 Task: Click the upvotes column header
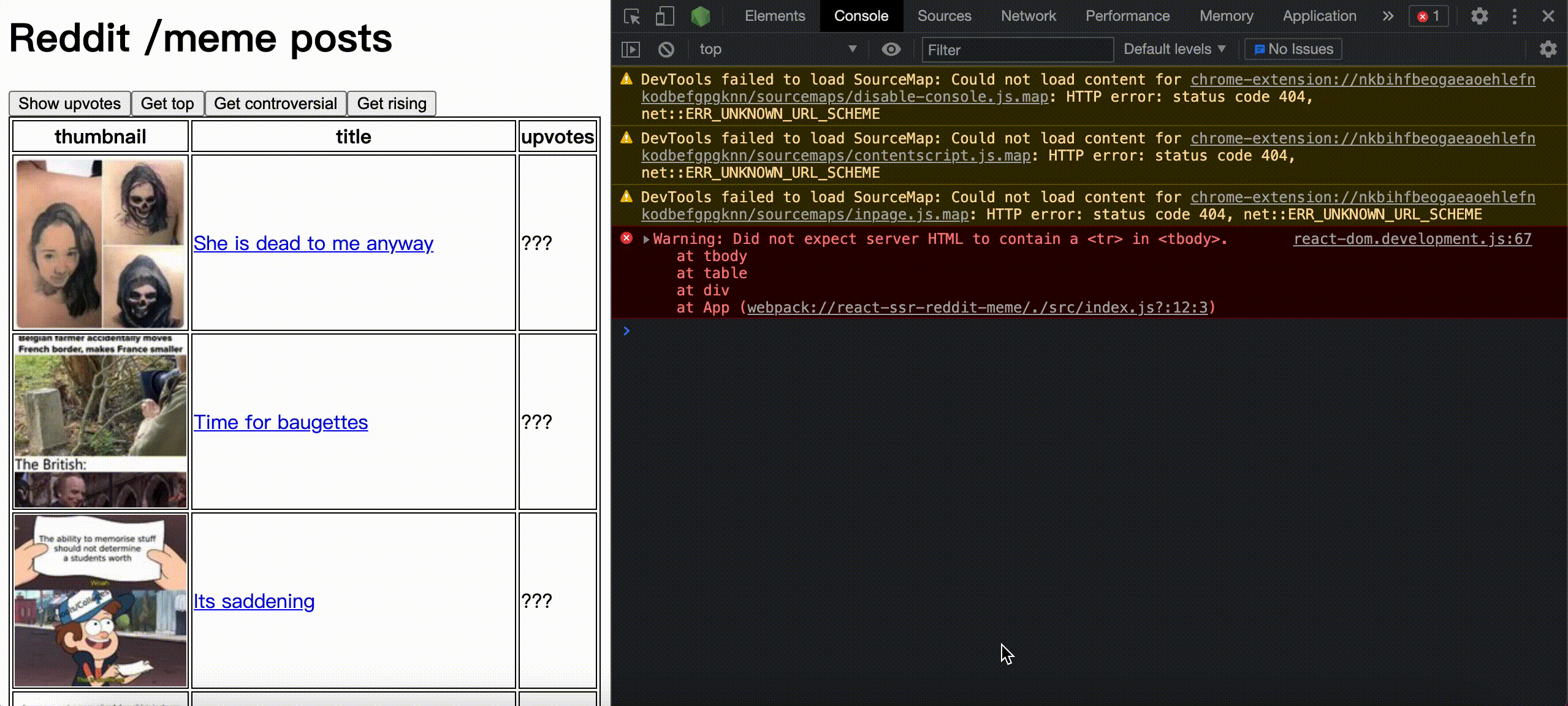tap(558, 136)
